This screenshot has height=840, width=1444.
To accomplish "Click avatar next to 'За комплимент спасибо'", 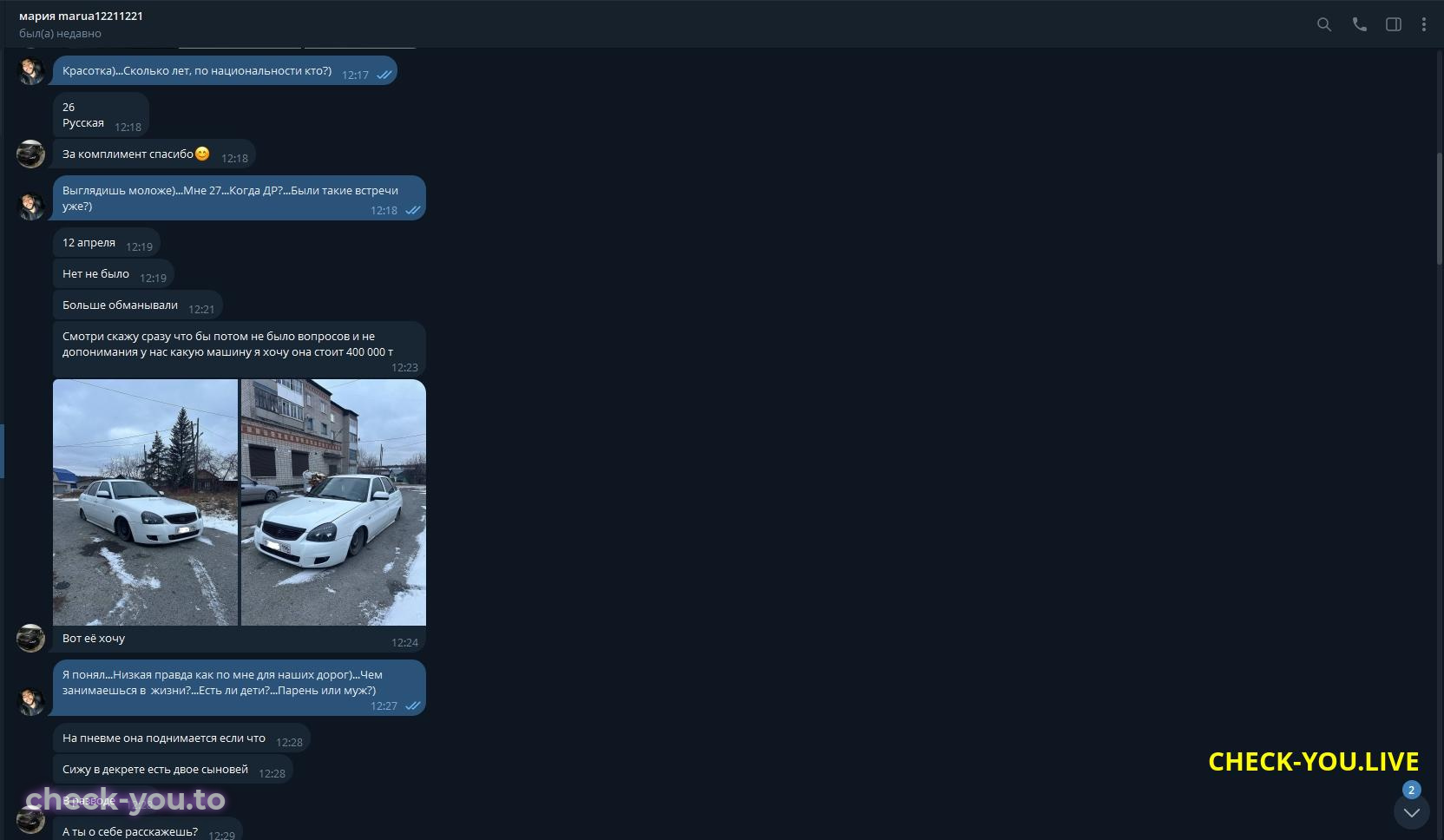I will [31, 154].
